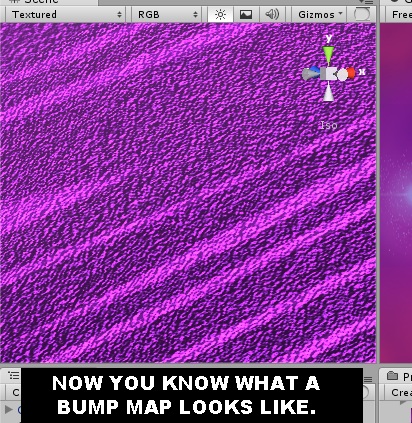Click the green Y axis cone
Image resolution: width=412 pixels, height=423 pixels.
pyautogui.click(x=328, y=55)
